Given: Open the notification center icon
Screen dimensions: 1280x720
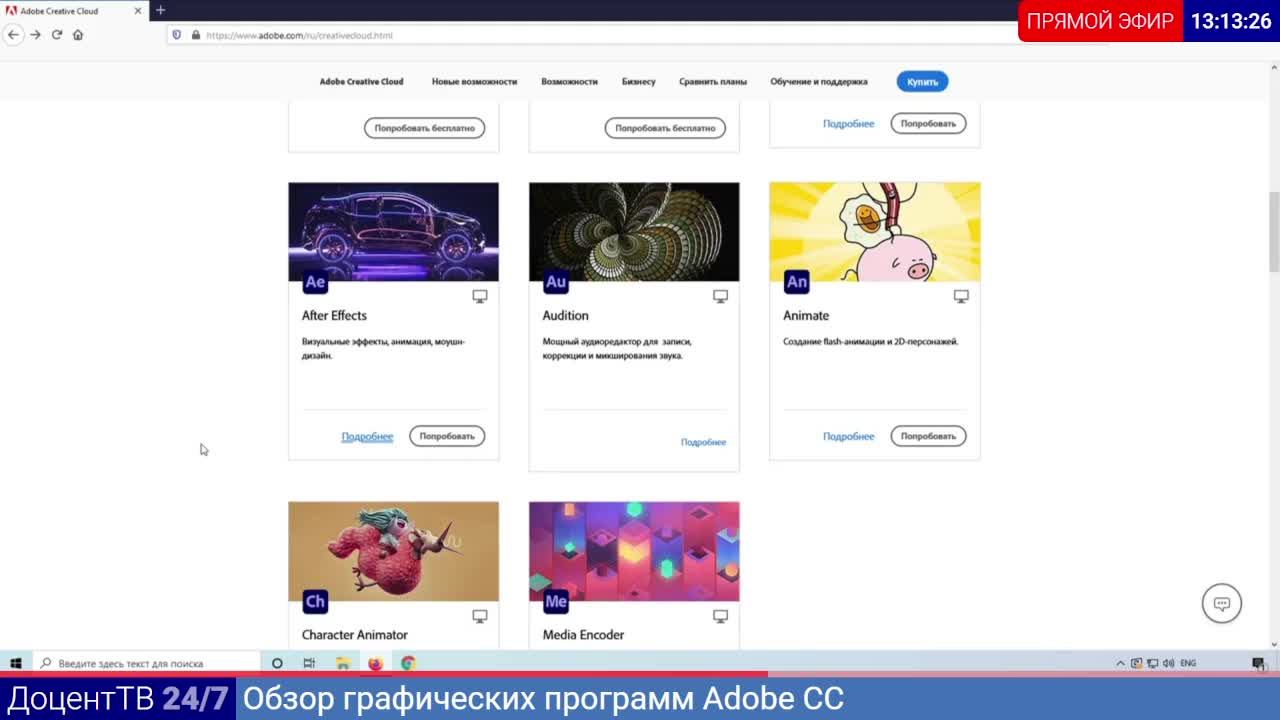Looking at the screenshot, I should click(x=1258, y=663).
